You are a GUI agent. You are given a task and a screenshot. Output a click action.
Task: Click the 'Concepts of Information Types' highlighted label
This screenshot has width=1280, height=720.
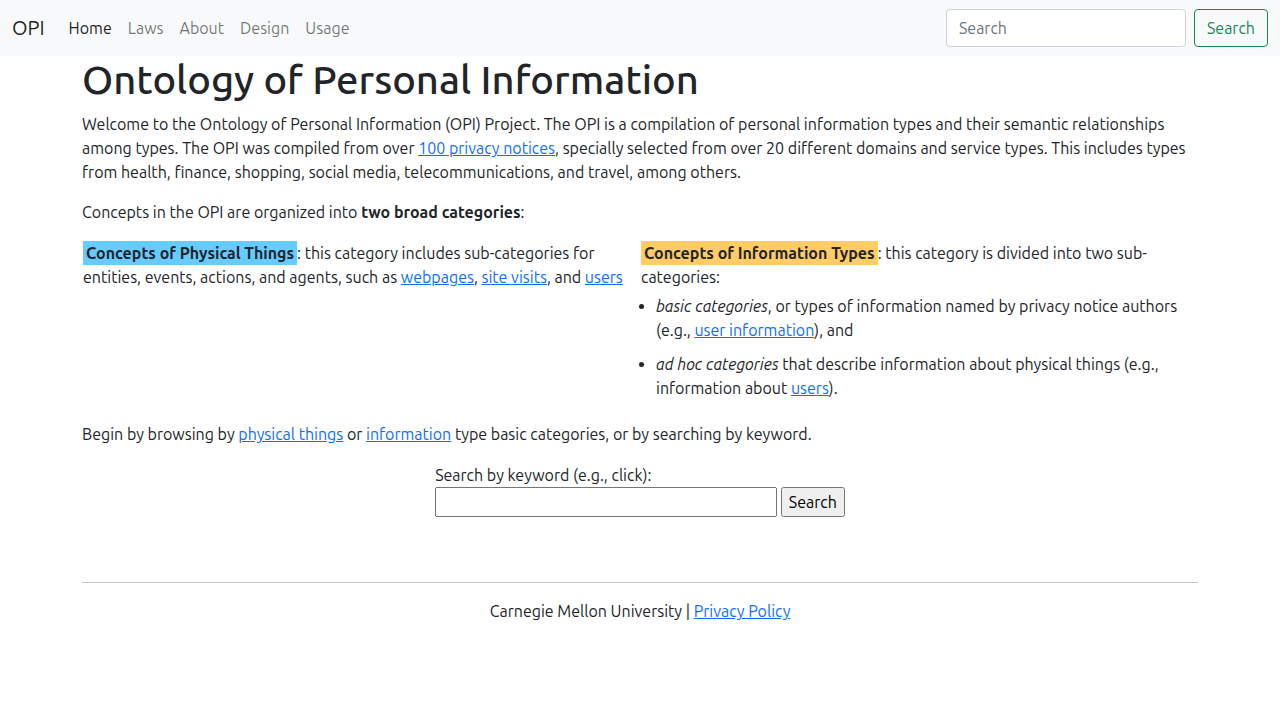759,253
